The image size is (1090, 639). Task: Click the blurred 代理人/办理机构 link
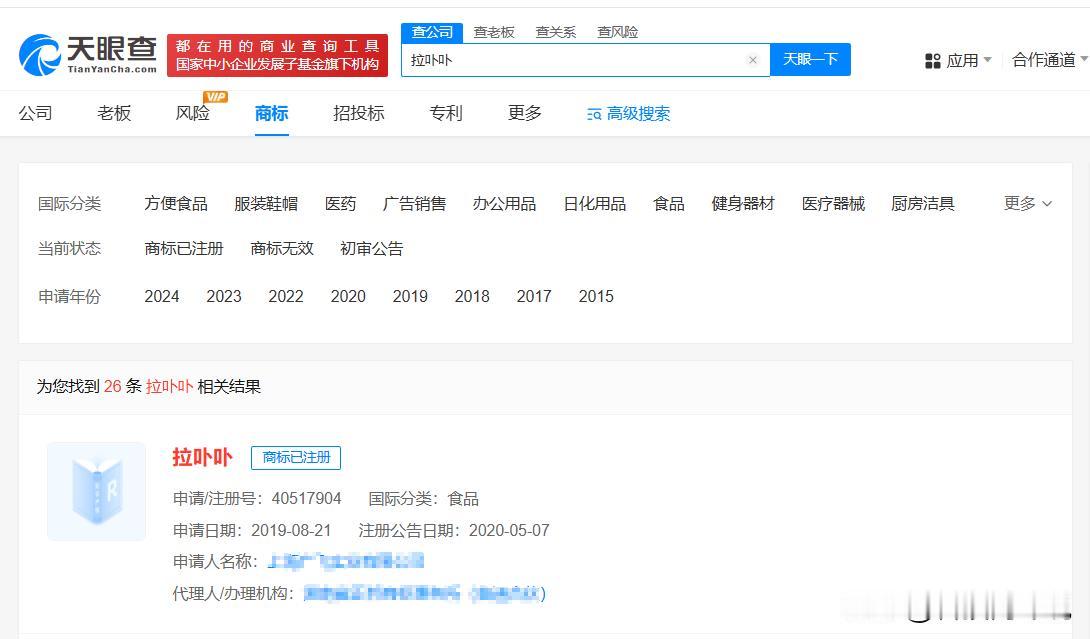click(425, 593)
